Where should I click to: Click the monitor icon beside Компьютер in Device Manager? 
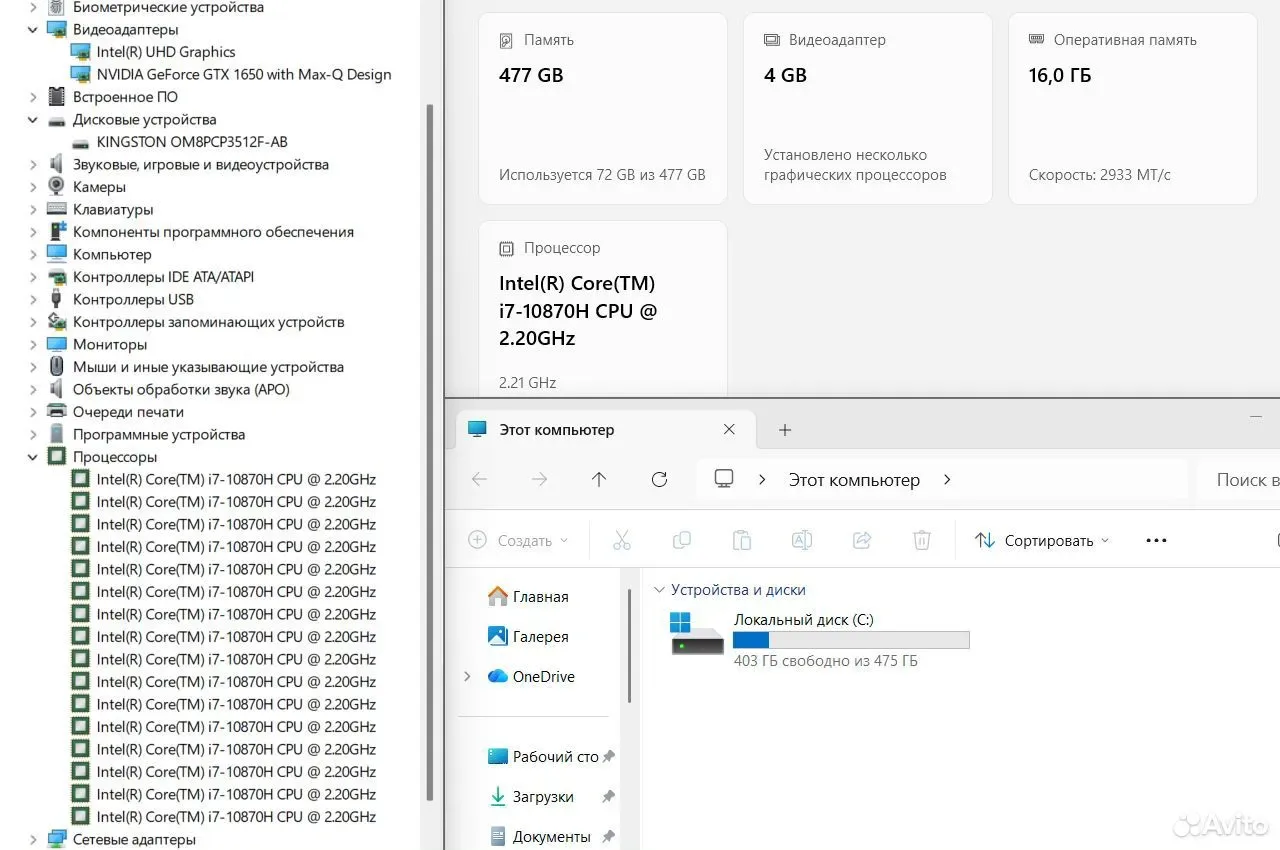pos(57,255)
